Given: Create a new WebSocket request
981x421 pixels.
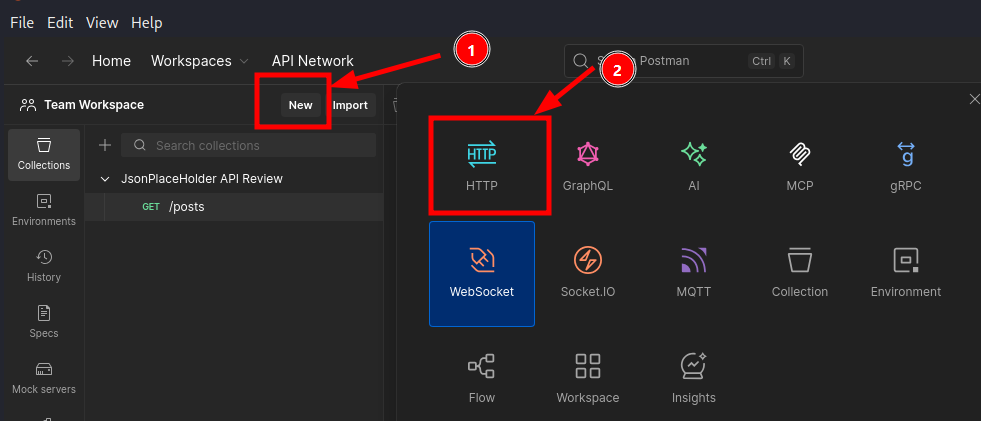Looking at the screenshot, I should (482, 274).
